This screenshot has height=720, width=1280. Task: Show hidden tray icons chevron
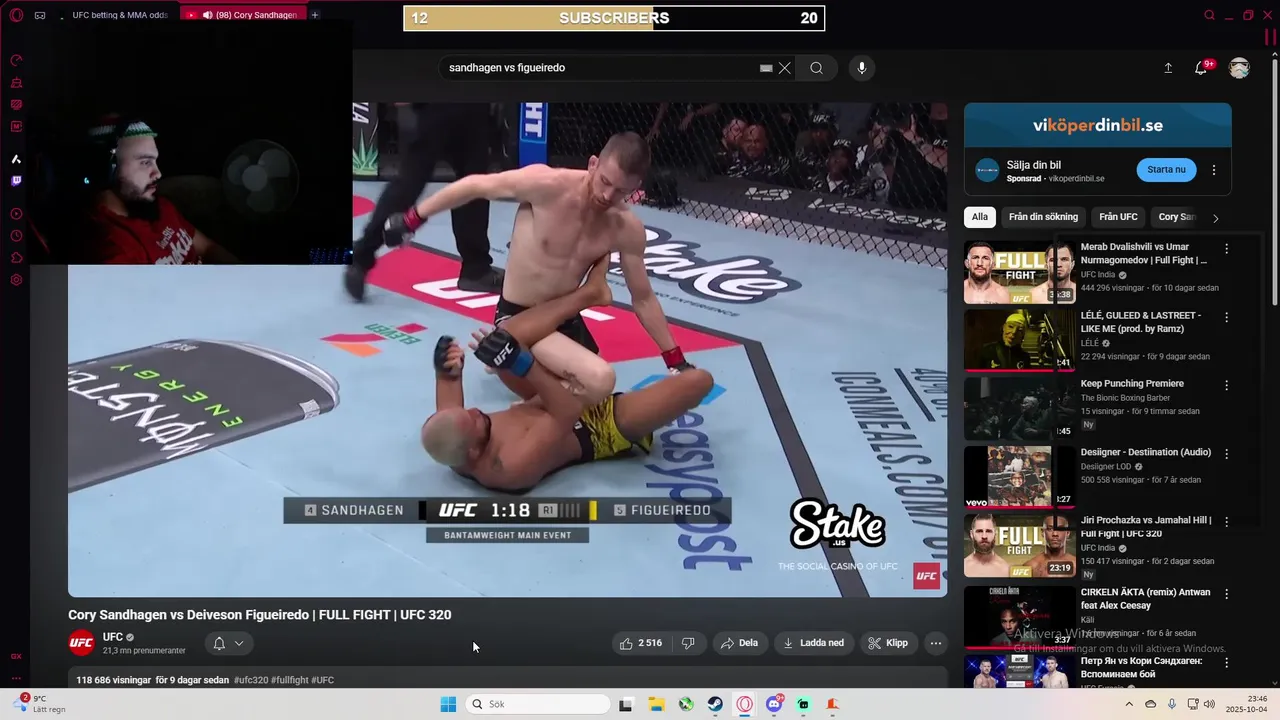1130,704
